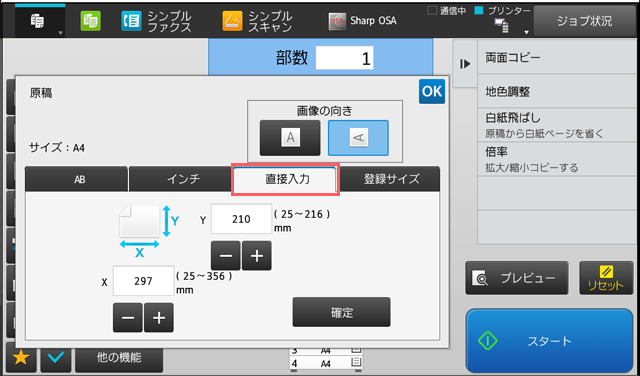Screen dimensions: 640x376
Task: Open the printer status icon
Action: [x=502, y=26]
